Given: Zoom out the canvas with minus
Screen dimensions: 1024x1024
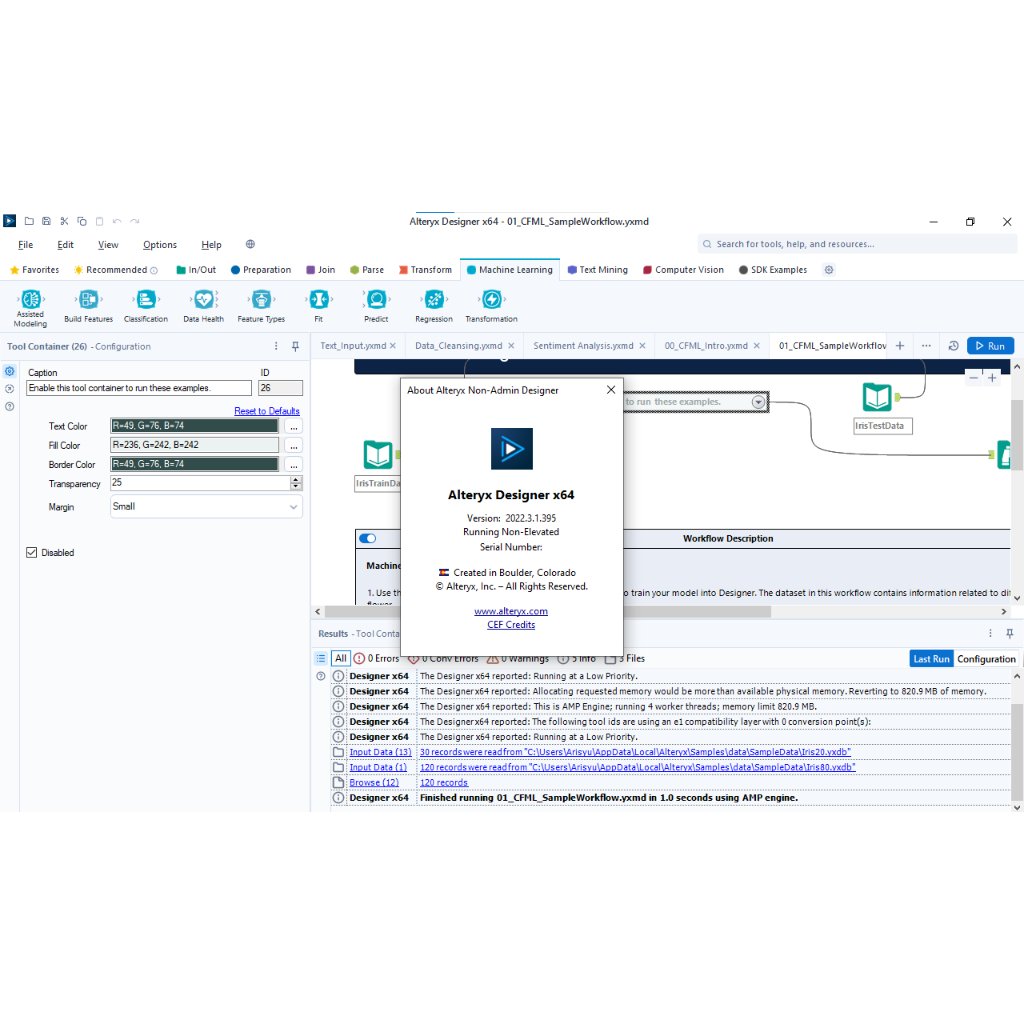Looking at the screenshot, I should [974, 377].
